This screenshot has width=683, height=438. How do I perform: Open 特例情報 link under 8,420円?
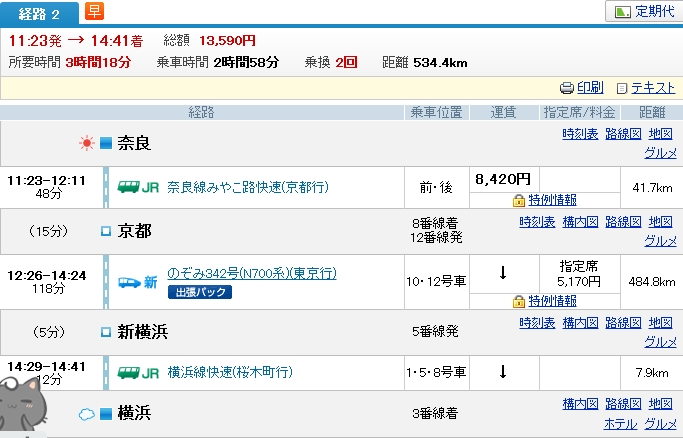click(552, 200)
